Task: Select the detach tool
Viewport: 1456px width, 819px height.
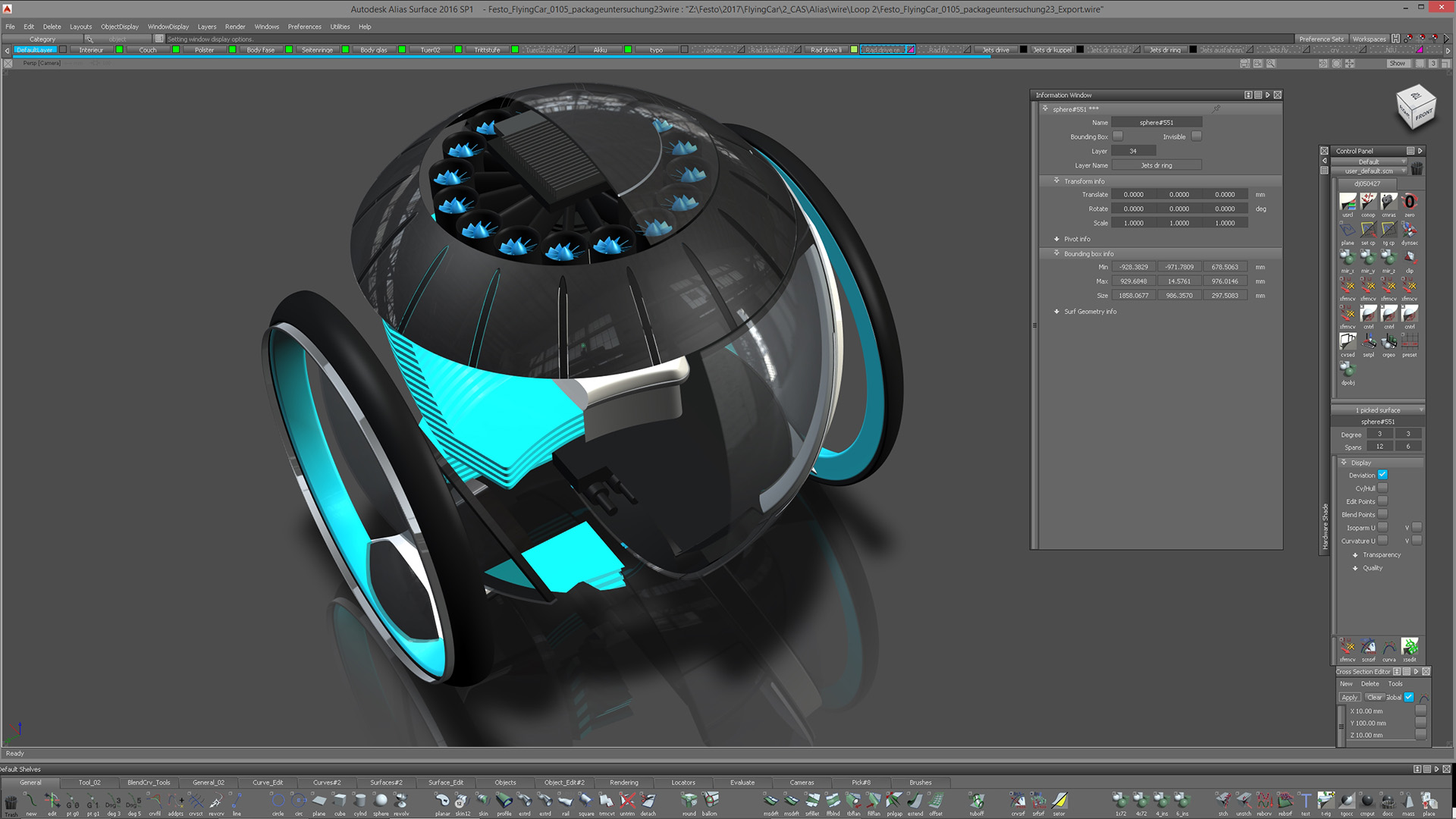Action: coord(648,802)
